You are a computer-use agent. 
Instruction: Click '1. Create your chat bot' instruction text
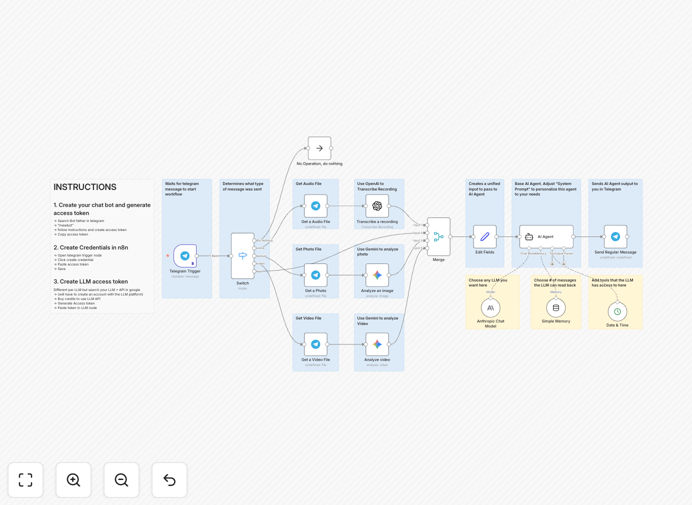[102, 209]
